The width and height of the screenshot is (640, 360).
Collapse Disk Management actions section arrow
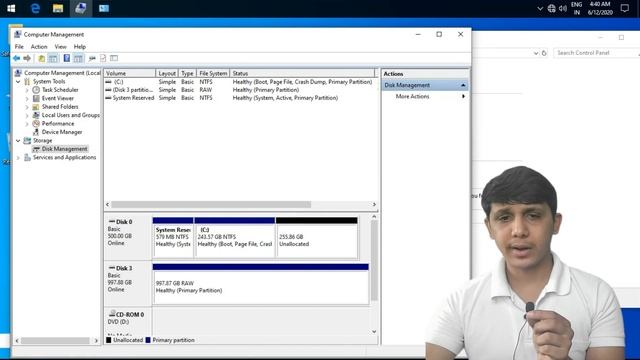tap(463, 85)
